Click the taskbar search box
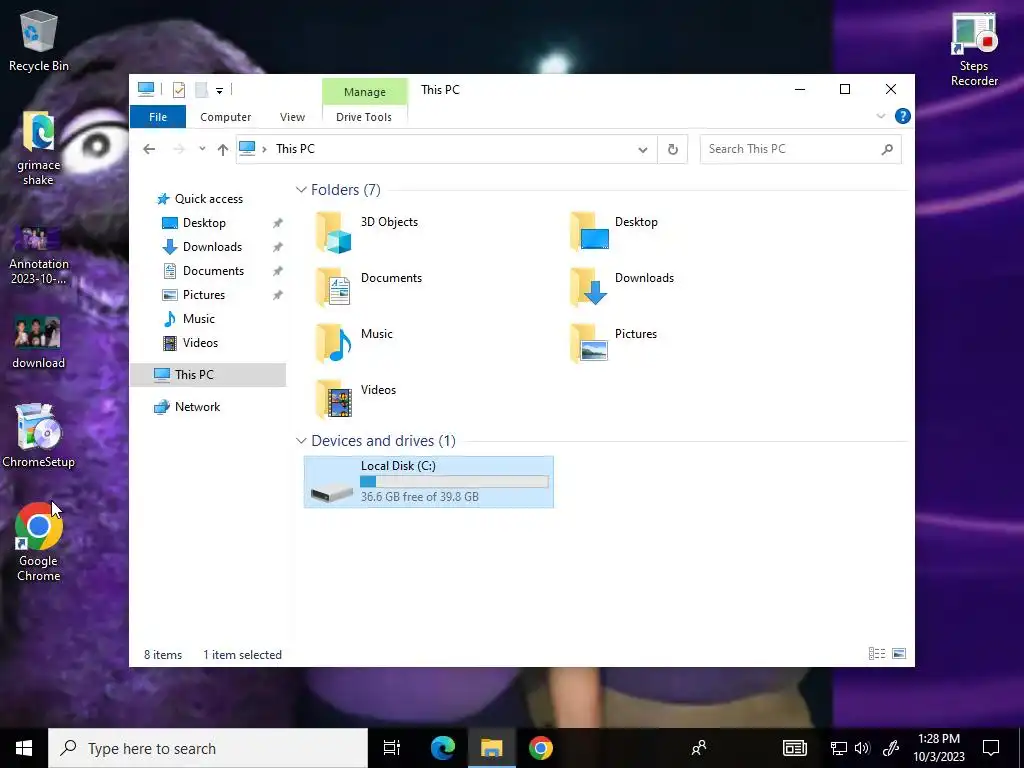 click(x=208, y=748)
